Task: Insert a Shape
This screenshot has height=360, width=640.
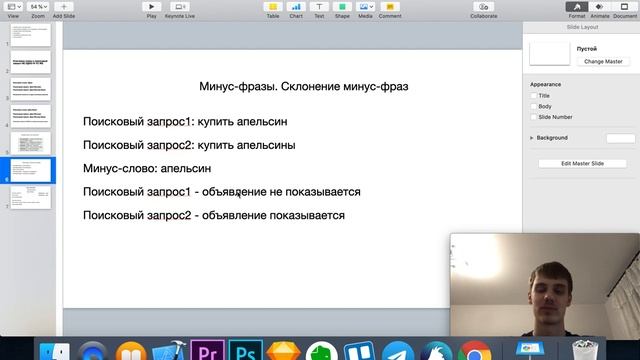Action: (x=342, y=7)
